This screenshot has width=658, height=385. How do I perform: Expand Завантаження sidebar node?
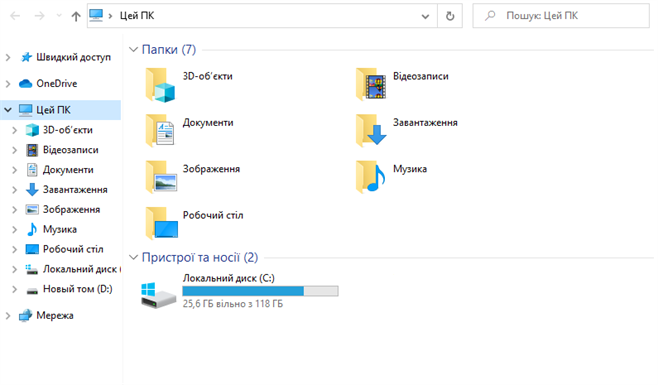coord(14,190)
